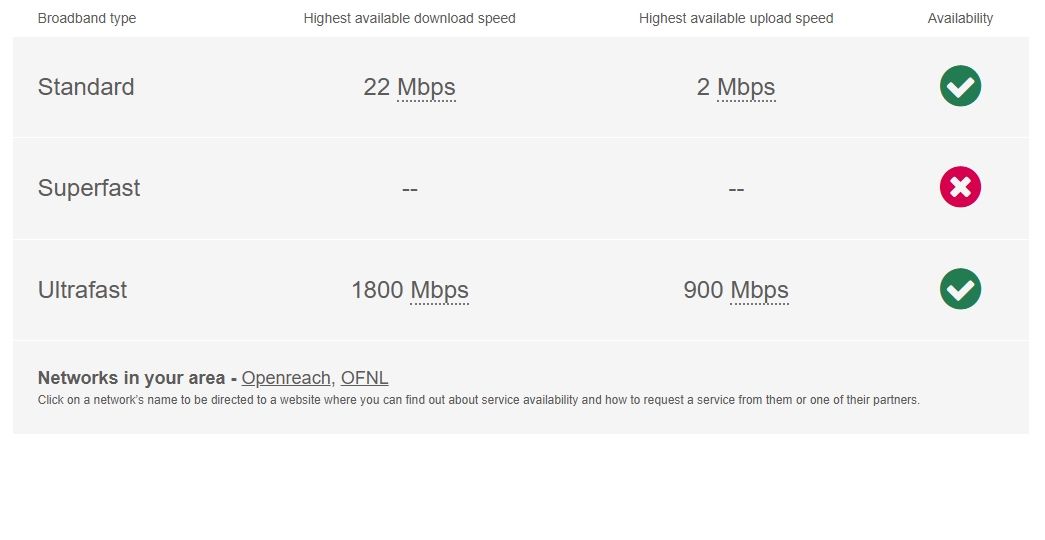
Task: Click Mbps abbreviation beside Standard 2 upload
Action: pos(746,87)
